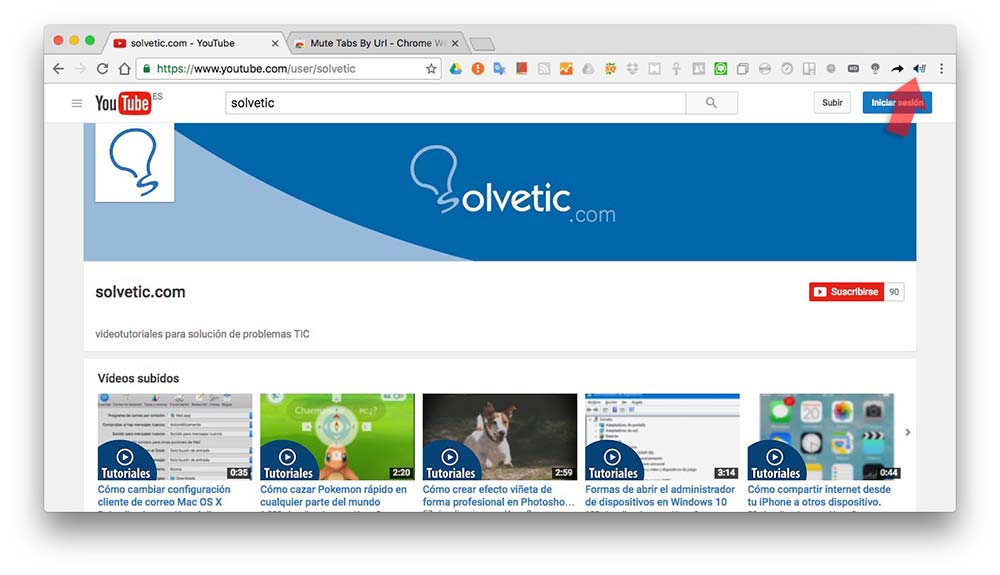This screenshot has width=1000, height=575.
Task: Click the YouTube search field containing solvetic
Action: [455, 103]
